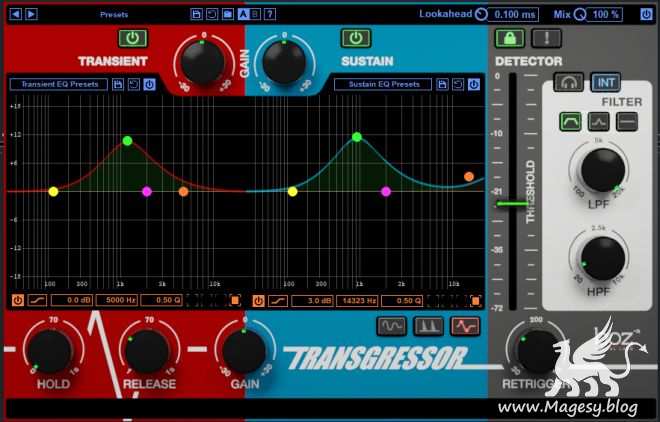Click the Sustain gain knob
Image resolution: width=660 pixels, height=422 pixels.
tap(284, 62)
